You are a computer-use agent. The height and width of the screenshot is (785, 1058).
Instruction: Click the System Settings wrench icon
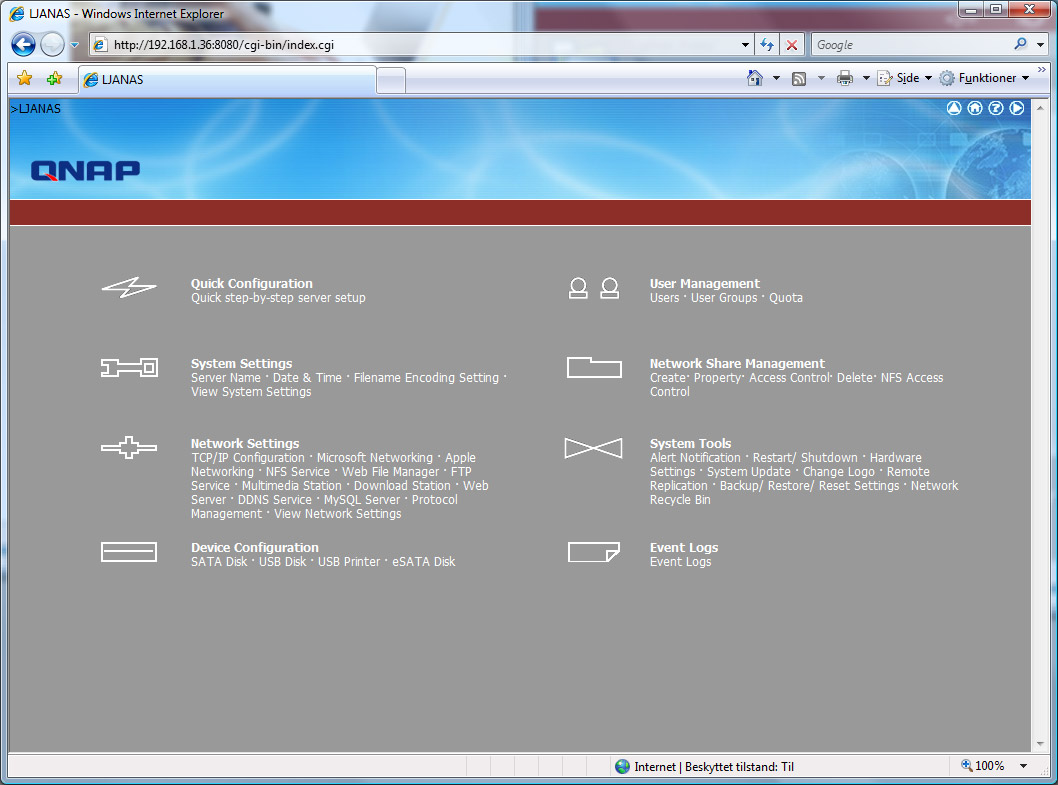coord(129,368)
